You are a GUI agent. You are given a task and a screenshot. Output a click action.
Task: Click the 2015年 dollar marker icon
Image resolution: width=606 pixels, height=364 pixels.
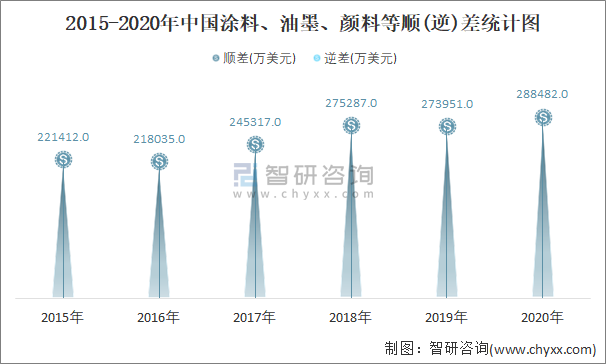pos(63,160)
